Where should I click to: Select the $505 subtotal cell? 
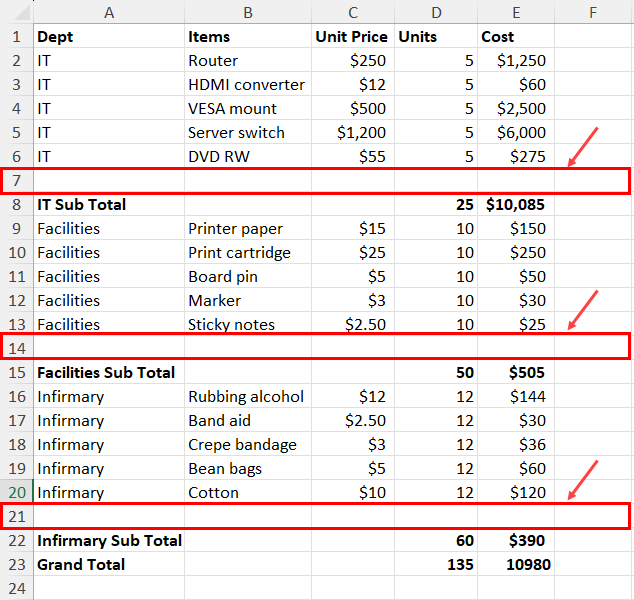[516, 373]
